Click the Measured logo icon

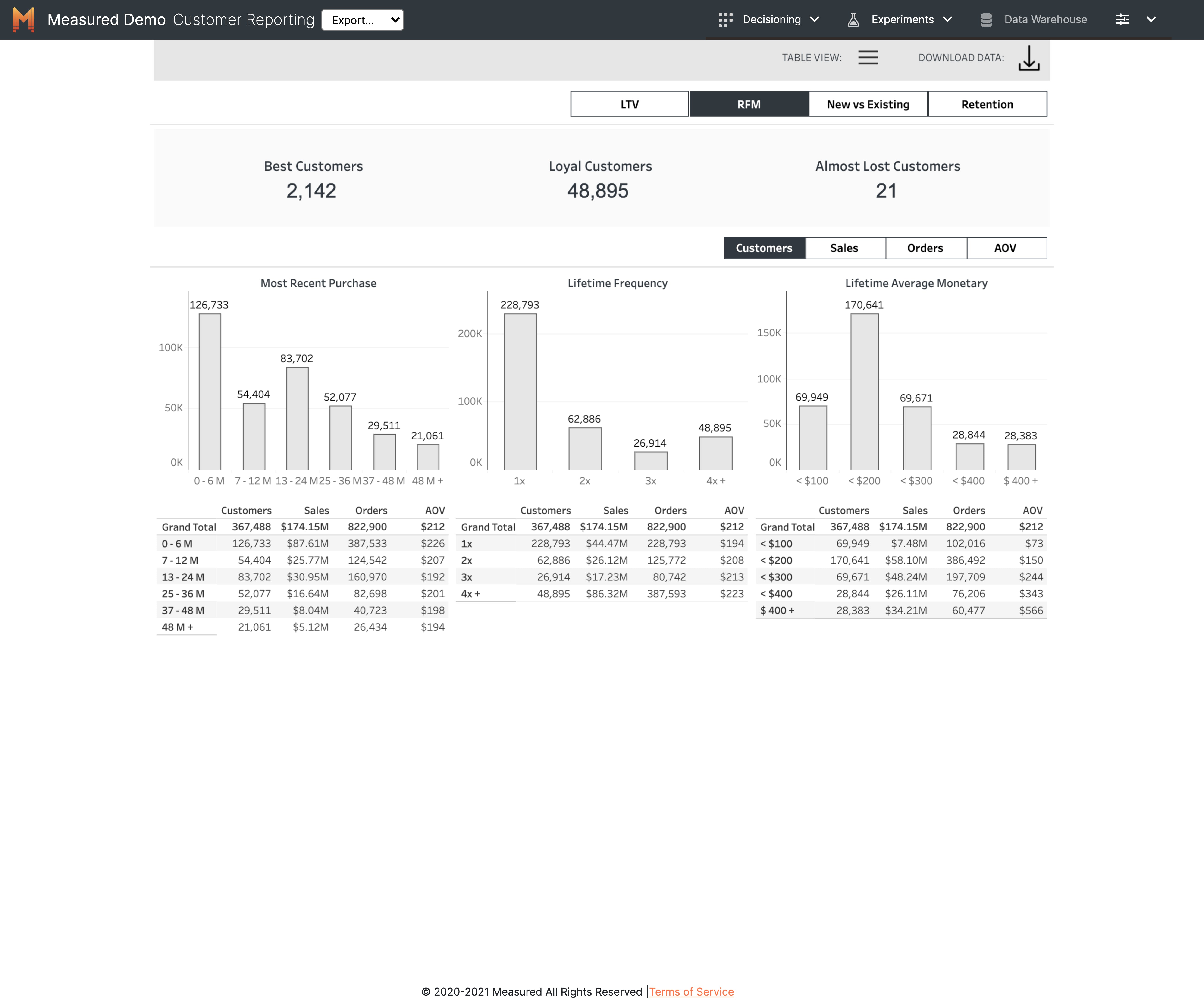(x=24, y=19)
